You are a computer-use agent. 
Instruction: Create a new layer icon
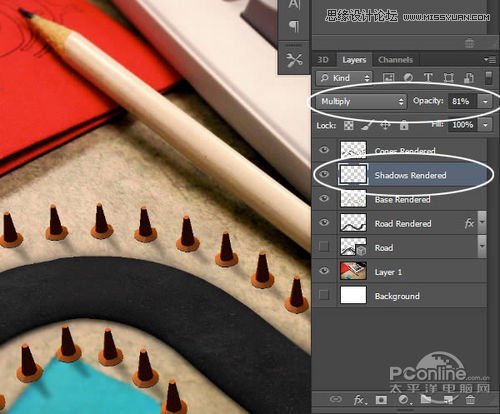[448, 399]
